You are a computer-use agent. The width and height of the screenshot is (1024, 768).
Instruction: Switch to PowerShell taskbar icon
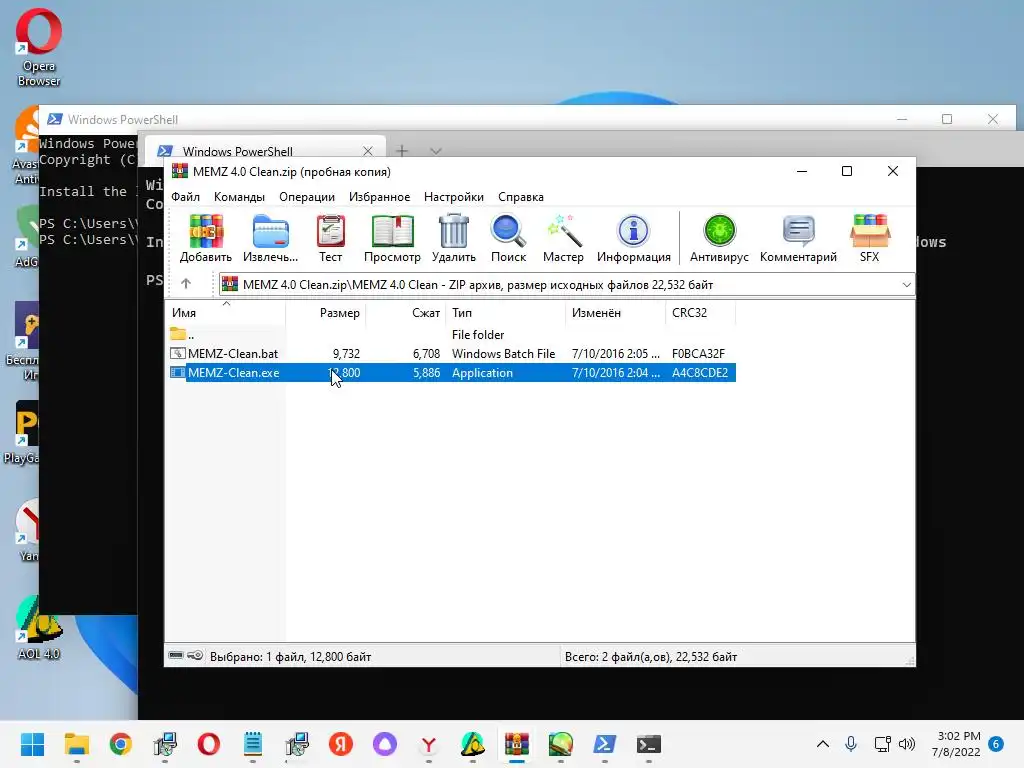605,744
